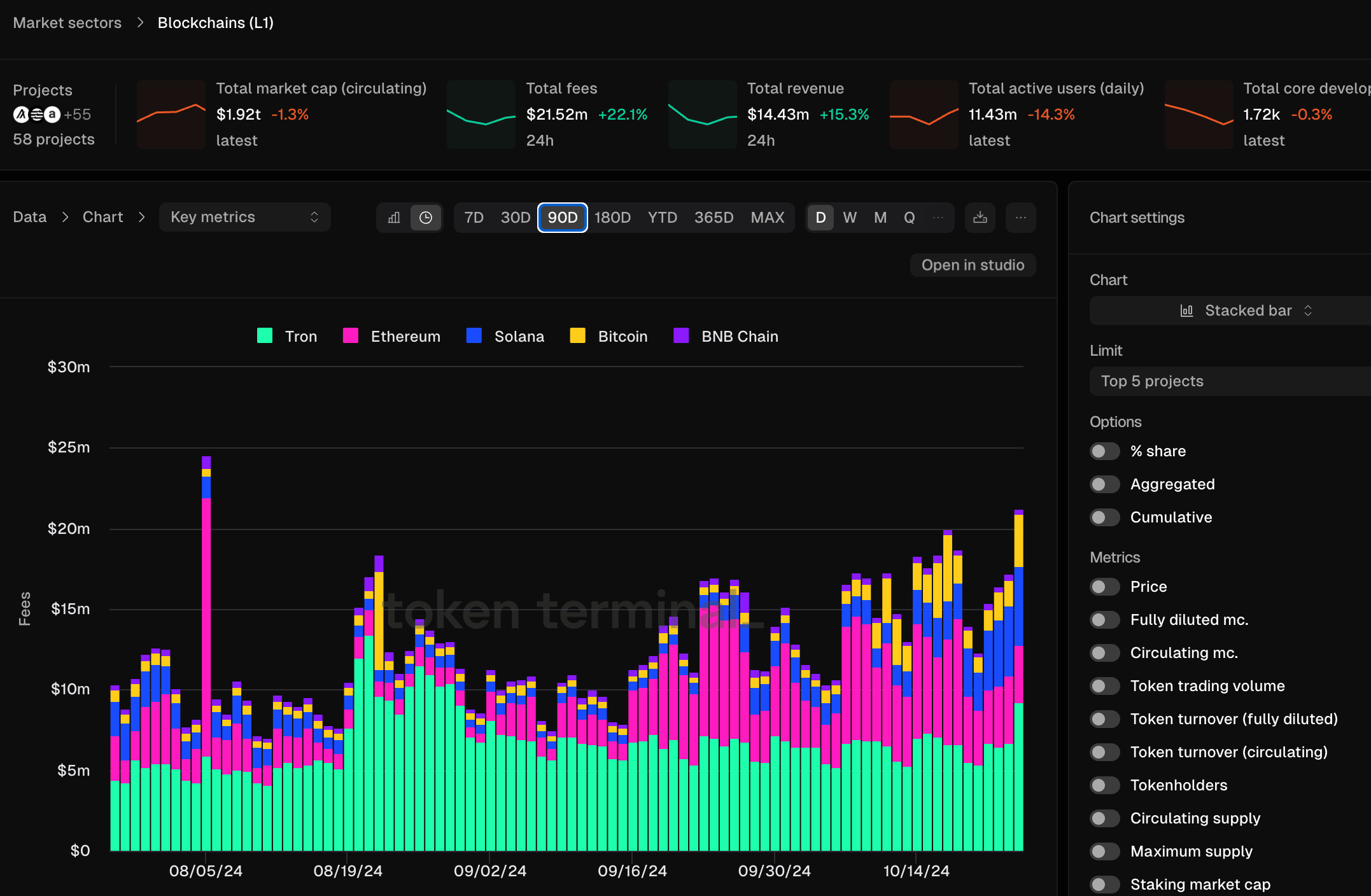Enable the % share option
Screen dimensions: 1371x896
pyautogui.click(x=1104, y=451)
